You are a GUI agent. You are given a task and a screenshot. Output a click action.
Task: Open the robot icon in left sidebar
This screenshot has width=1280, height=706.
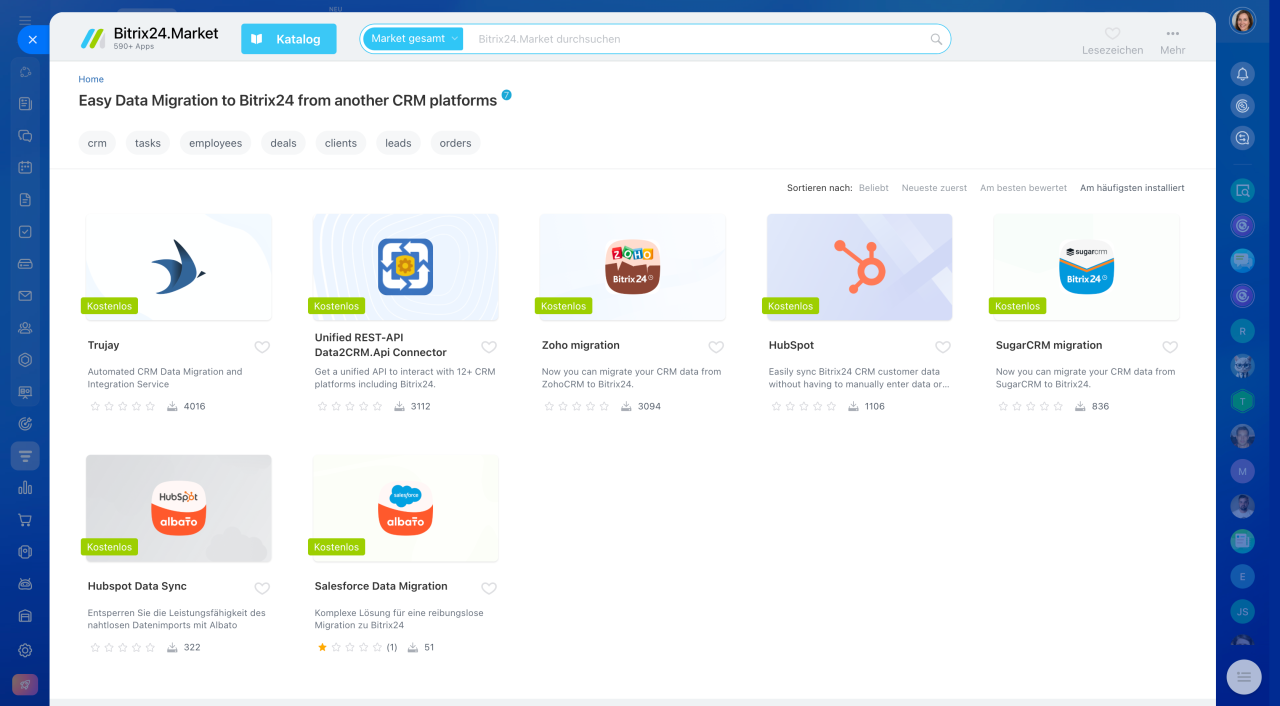click(x=25, y=584)
